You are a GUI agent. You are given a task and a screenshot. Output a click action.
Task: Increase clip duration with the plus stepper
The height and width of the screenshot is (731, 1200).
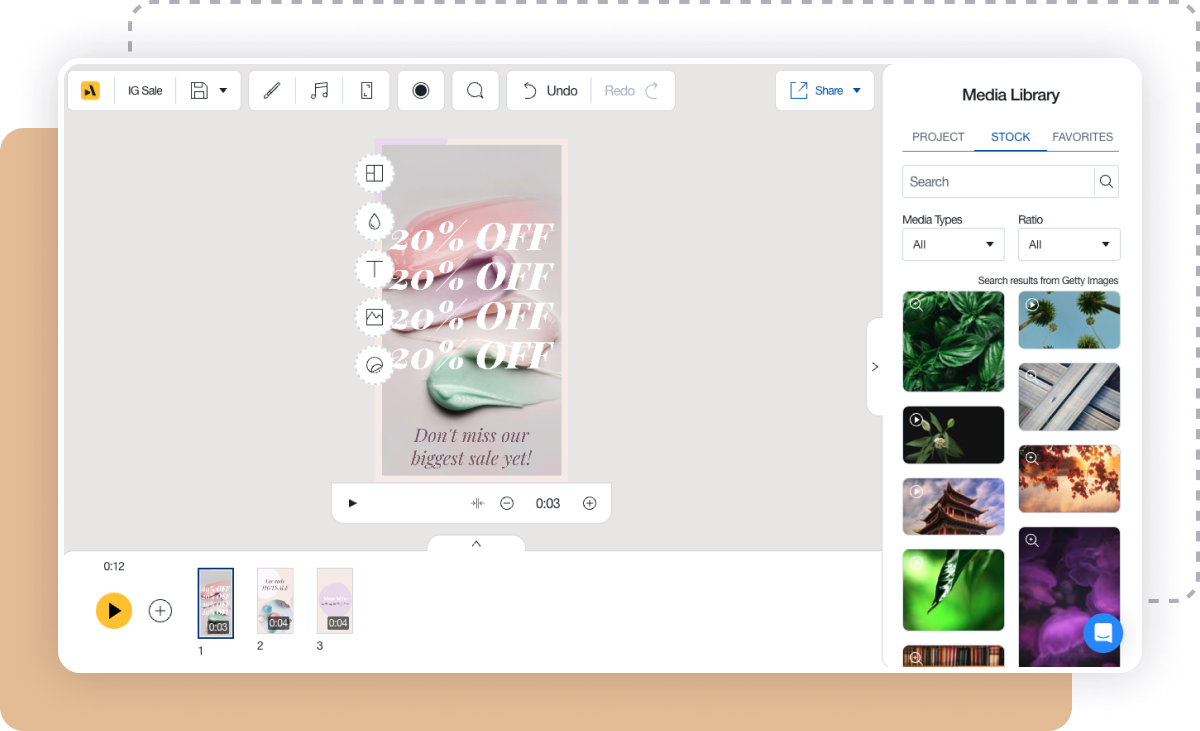tap(589, 503)
